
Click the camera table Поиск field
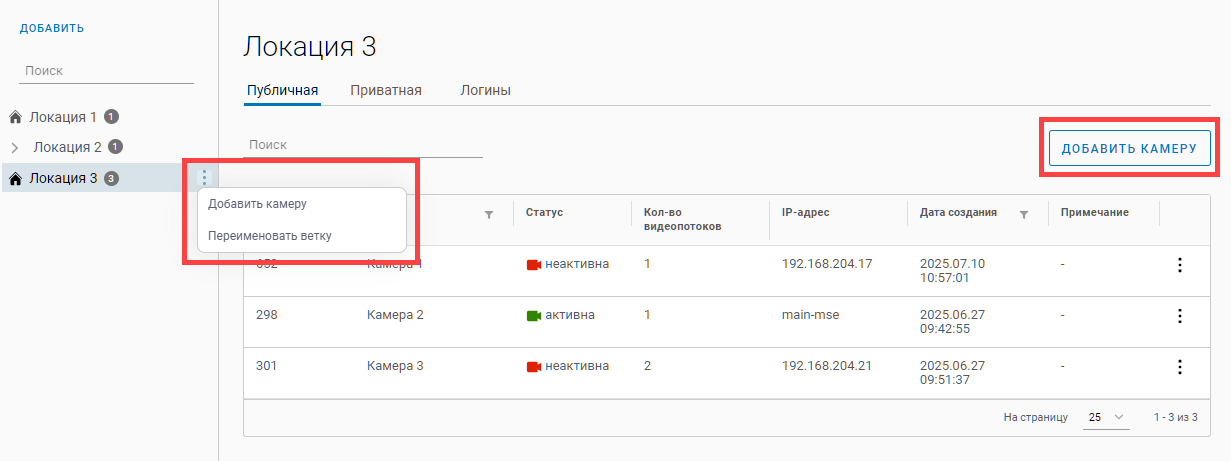click(x=362, y=145)
